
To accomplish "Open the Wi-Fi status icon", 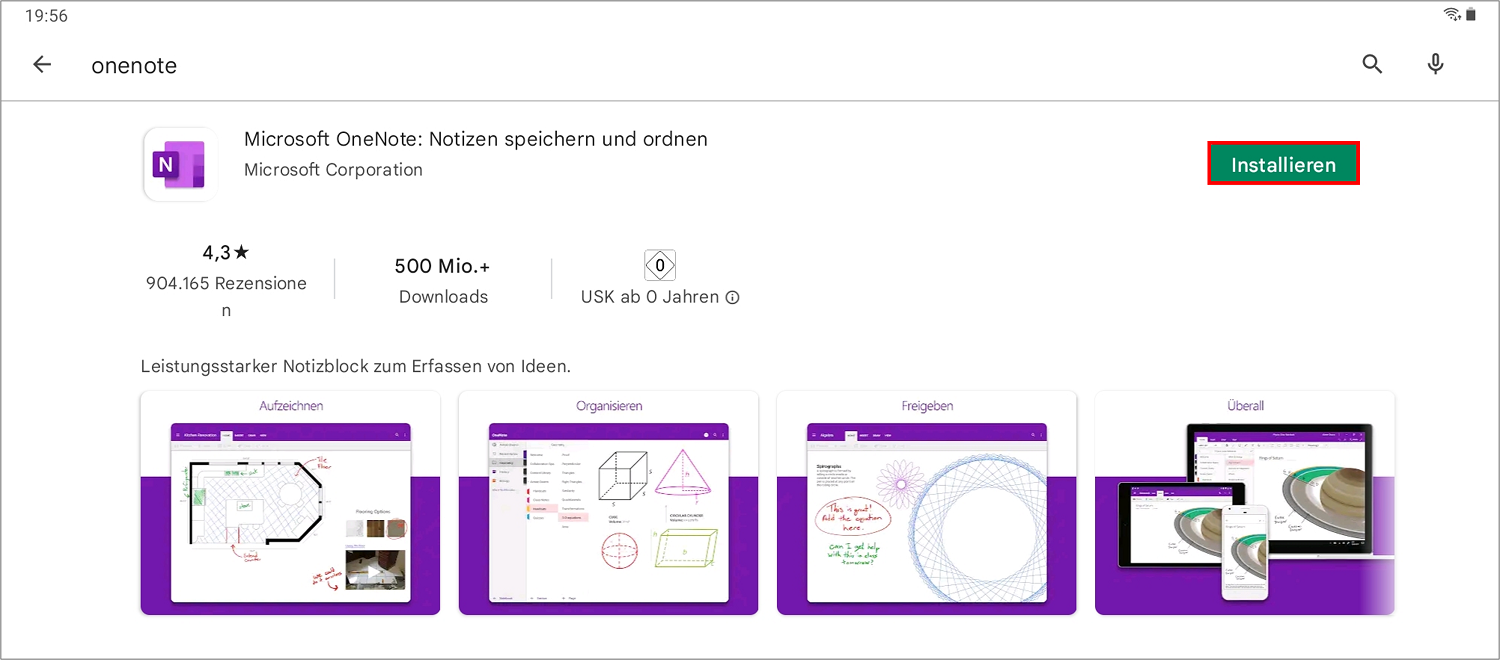I will [x=1452, y=14].
